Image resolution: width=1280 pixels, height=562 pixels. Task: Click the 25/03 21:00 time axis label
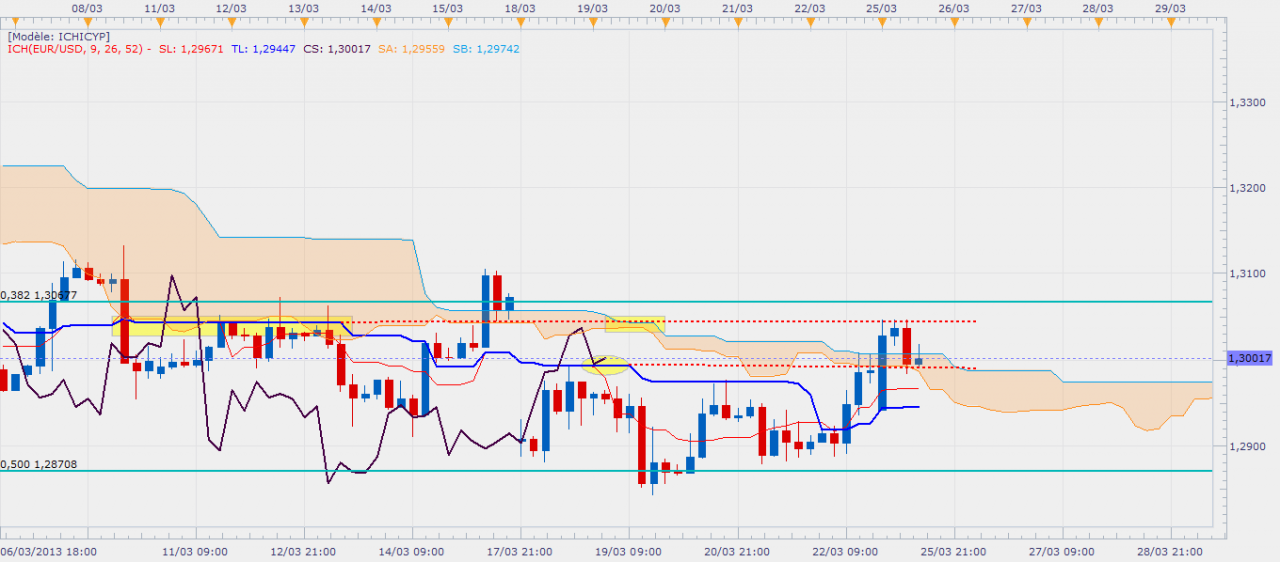(x=954, y=551)
